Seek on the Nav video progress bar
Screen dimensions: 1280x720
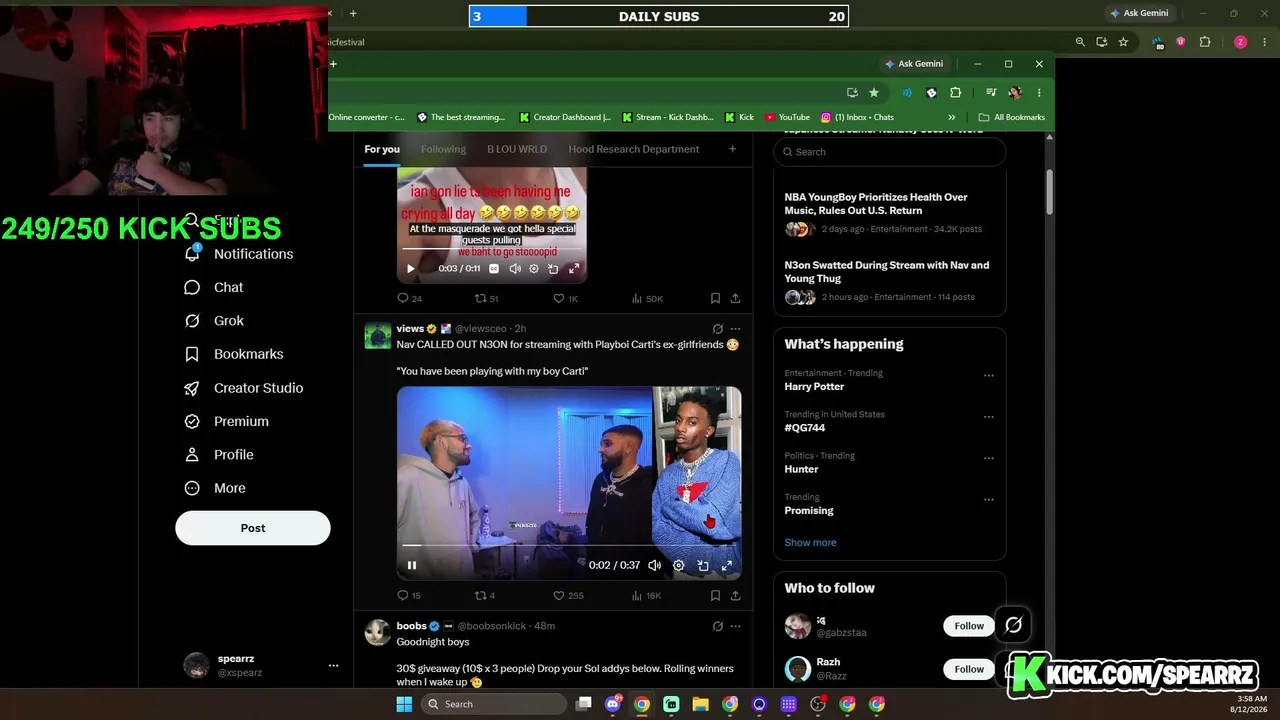568,546
